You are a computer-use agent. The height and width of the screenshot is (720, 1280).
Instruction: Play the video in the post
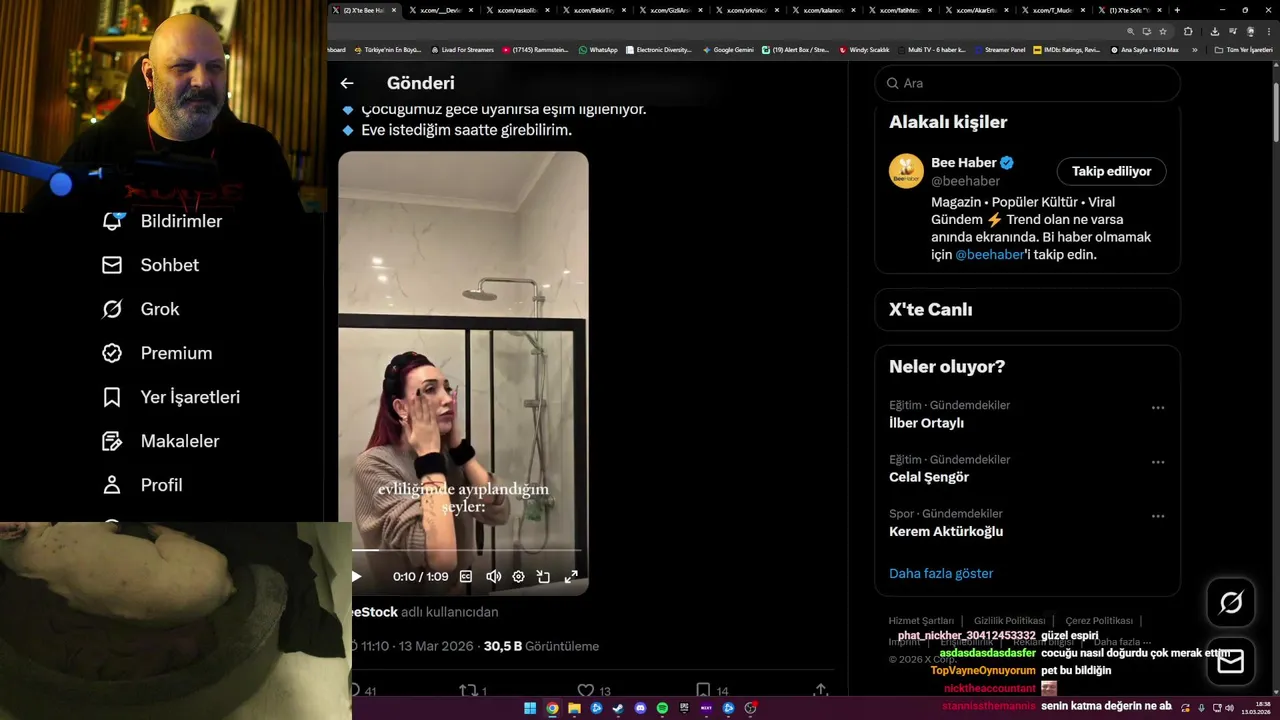[356, 576]
